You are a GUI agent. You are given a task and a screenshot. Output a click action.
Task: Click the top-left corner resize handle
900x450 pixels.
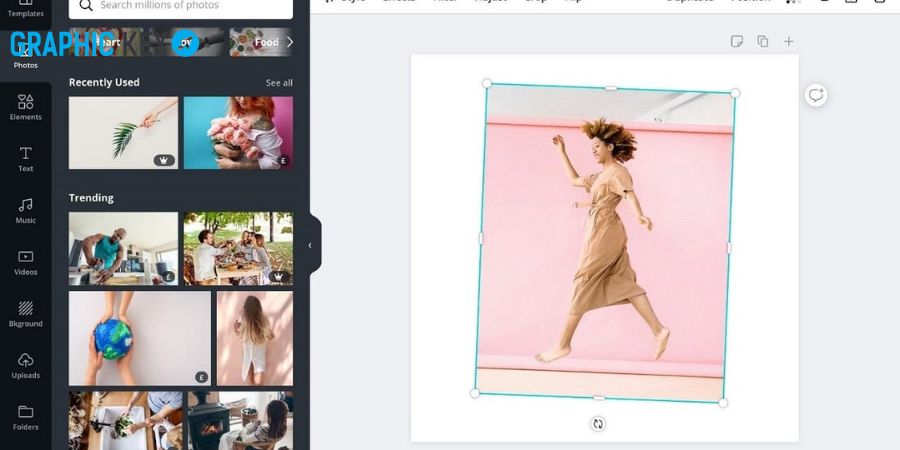click(x=487, y=83)
